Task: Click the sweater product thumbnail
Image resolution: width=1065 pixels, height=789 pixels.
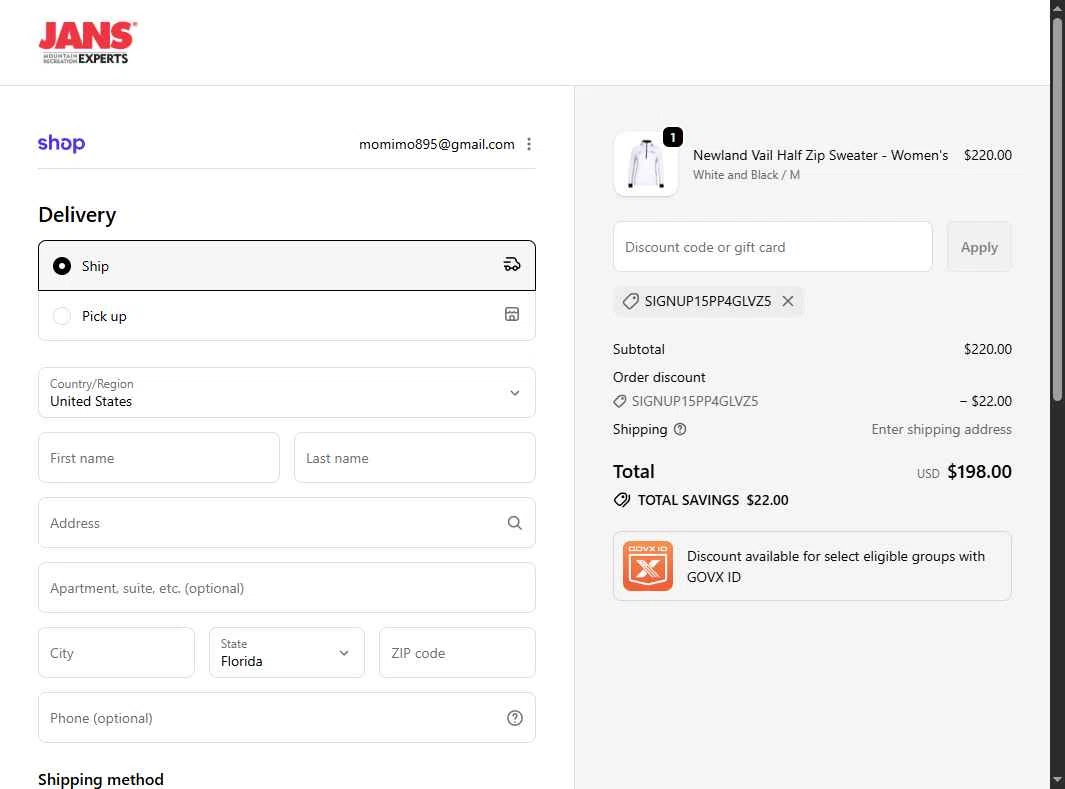Action: point(645,164)
